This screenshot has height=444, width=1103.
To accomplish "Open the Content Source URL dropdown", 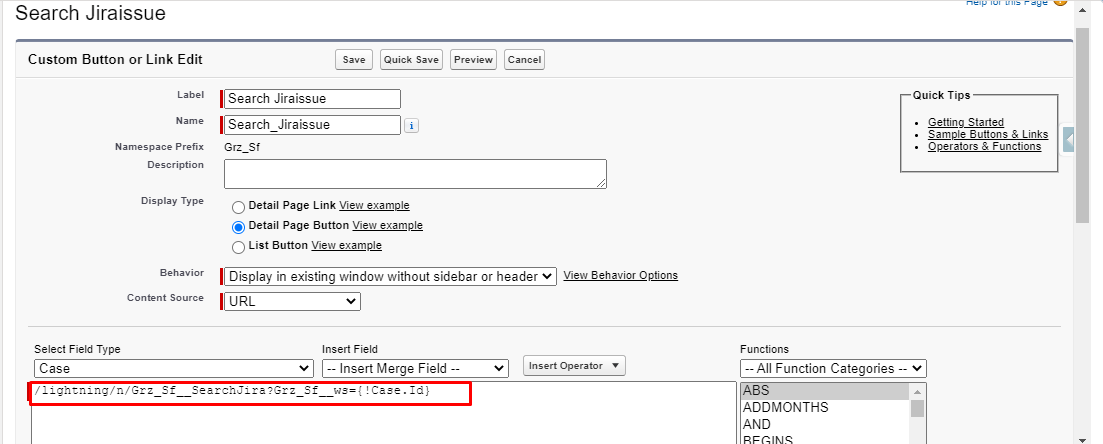I will (x=292, y=301).
